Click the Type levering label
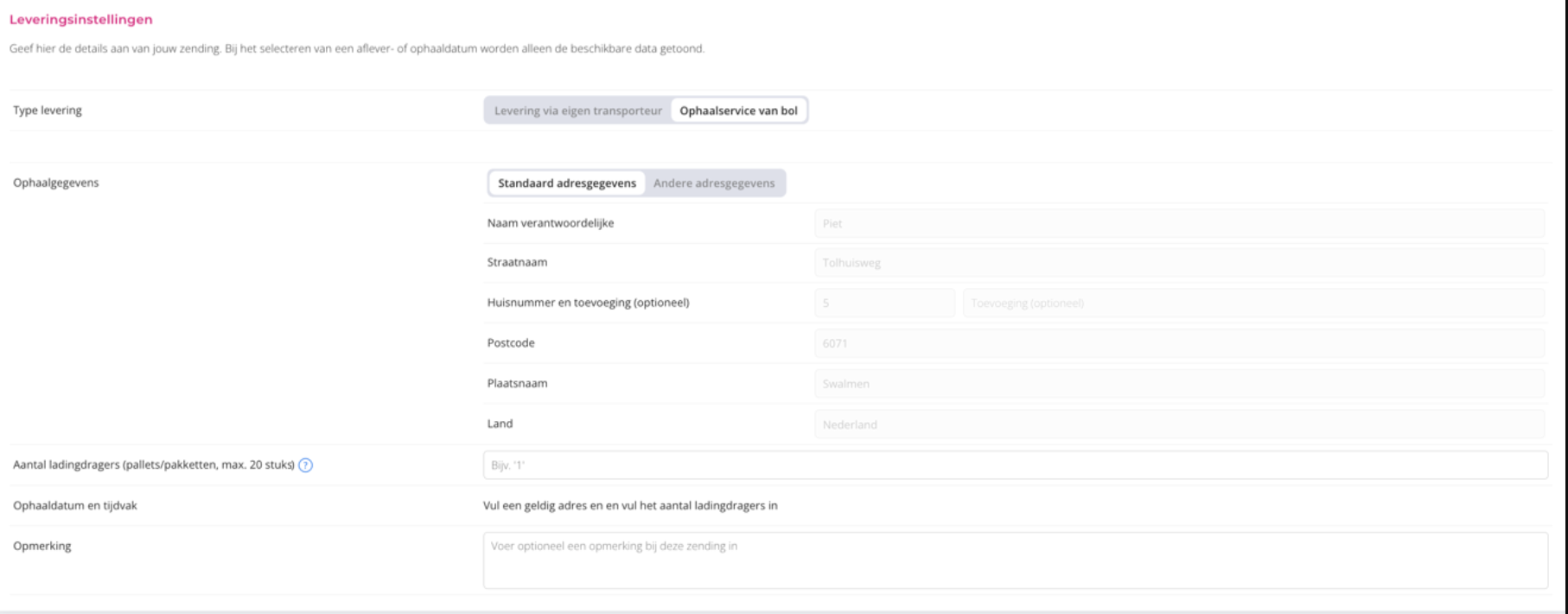 click(48, 111)
